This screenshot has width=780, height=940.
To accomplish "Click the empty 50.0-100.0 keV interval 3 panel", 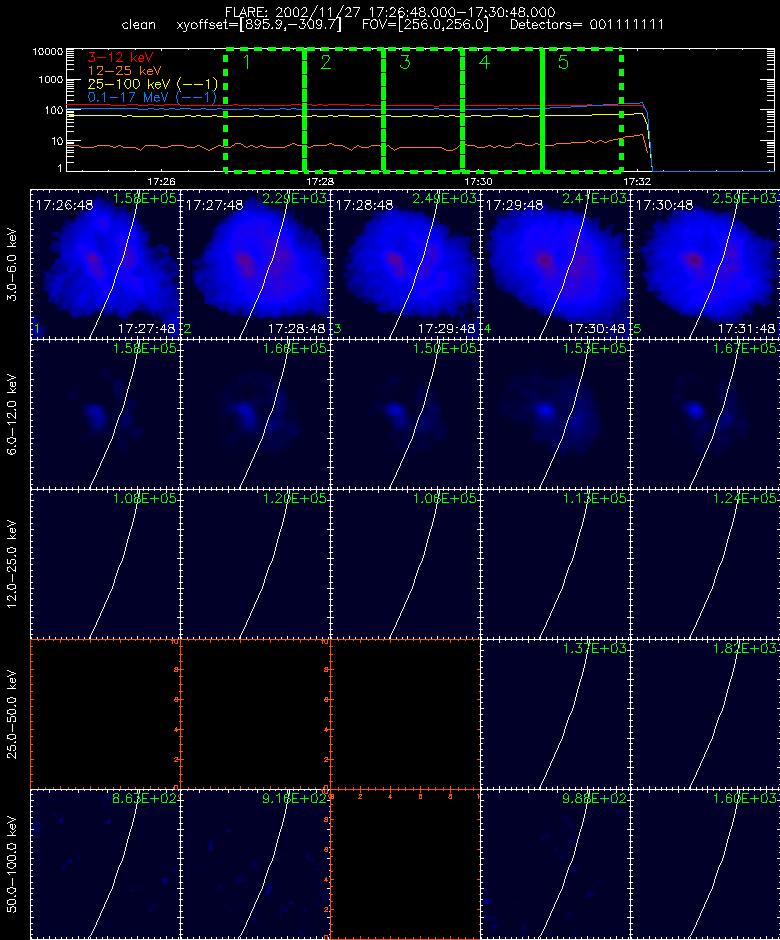I will click(405, 864).
